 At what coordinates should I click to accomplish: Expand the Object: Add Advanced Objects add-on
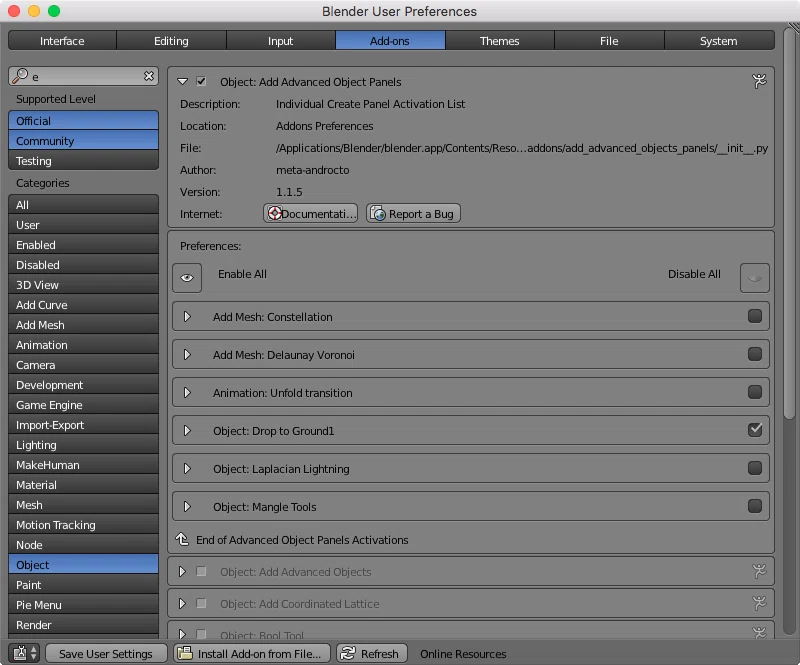click(x=182, y=572)
